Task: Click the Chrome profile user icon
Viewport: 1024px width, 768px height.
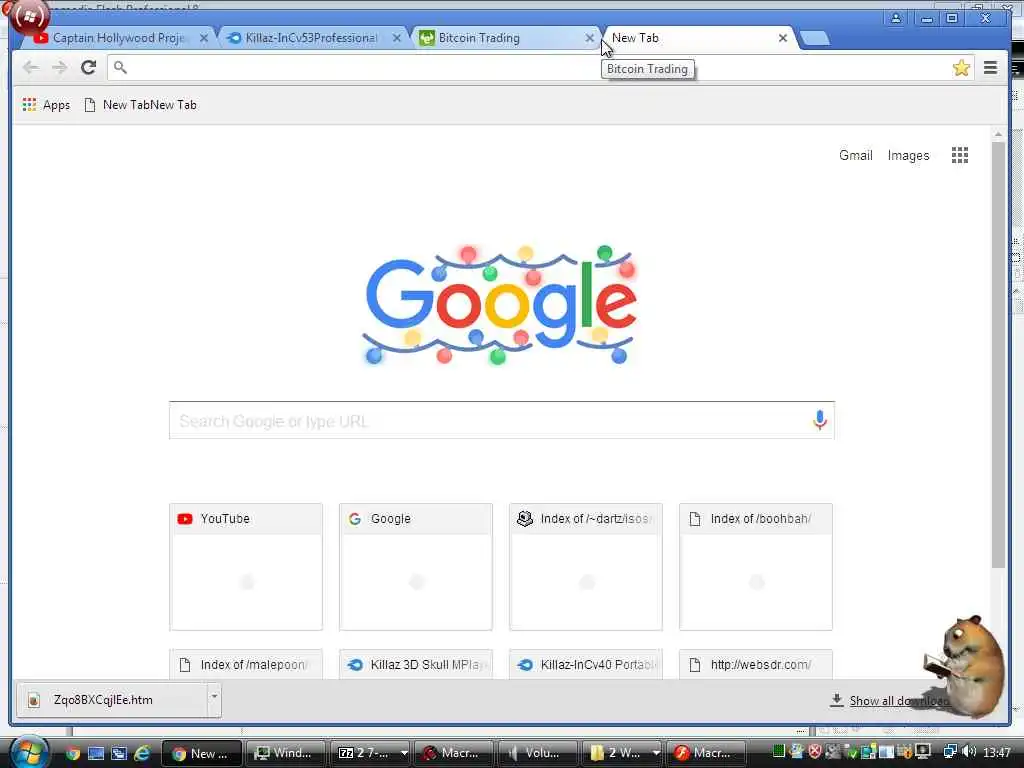Action: pyautogui.click(x=896, y=18)
